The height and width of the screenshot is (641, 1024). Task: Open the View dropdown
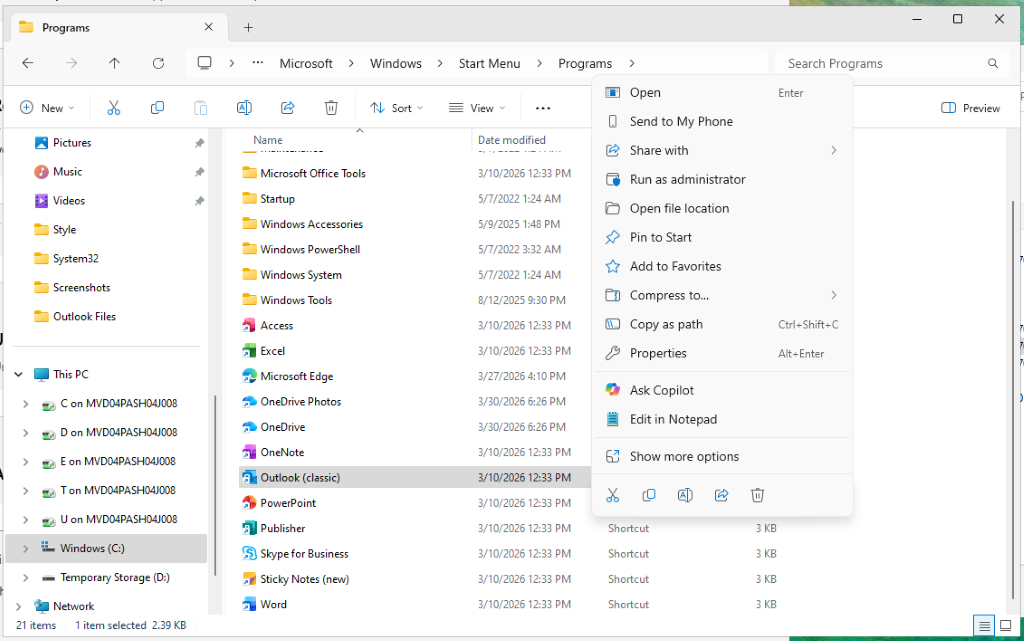pyautogui.click(x=477, y=108)
